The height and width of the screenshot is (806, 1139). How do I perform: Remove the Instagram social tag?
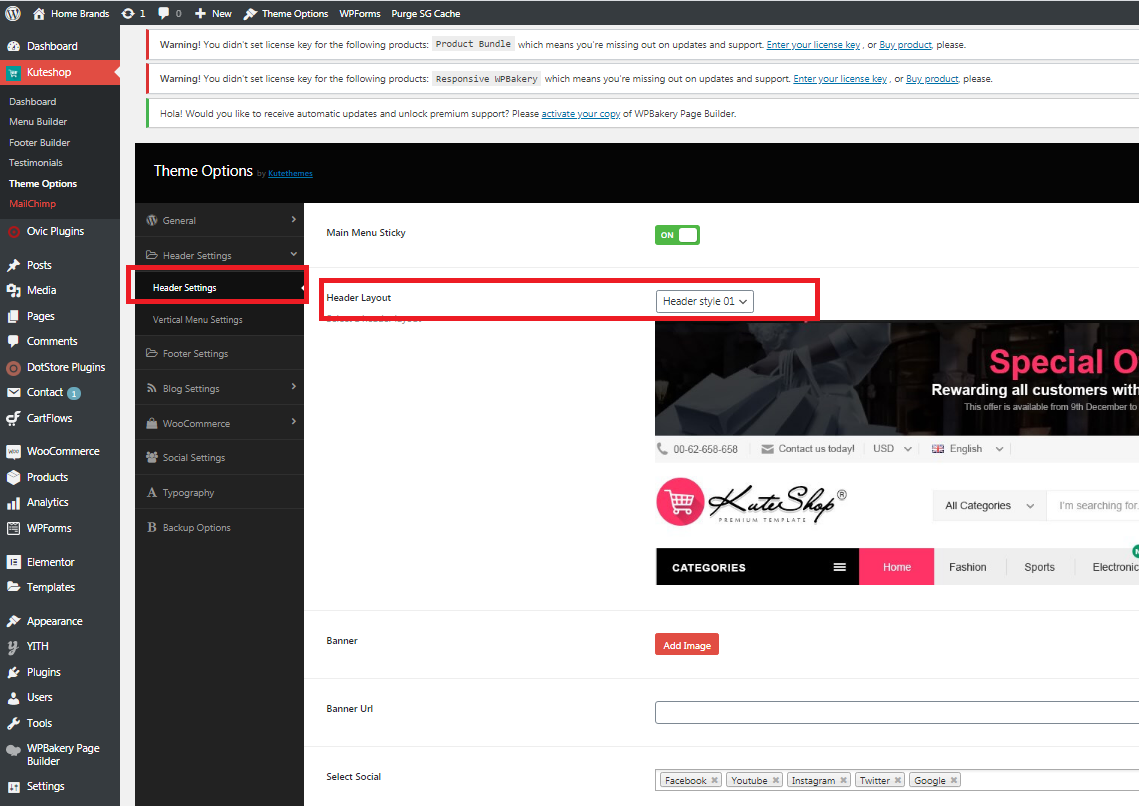coord(843,780)
